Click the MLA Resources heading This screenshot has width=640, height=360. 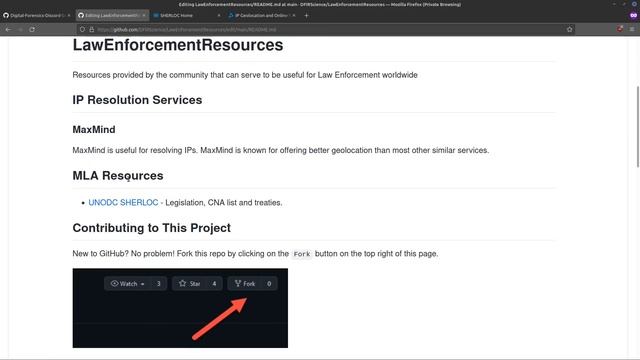pos(118,176)
